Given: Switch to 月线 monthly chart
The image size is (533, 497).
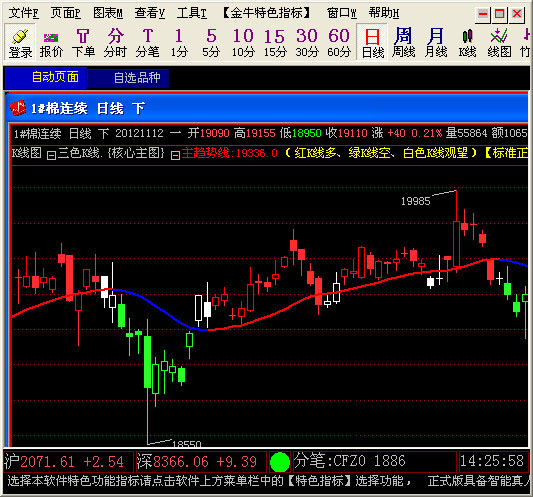Looking at the screenshot, I should 436,42.
